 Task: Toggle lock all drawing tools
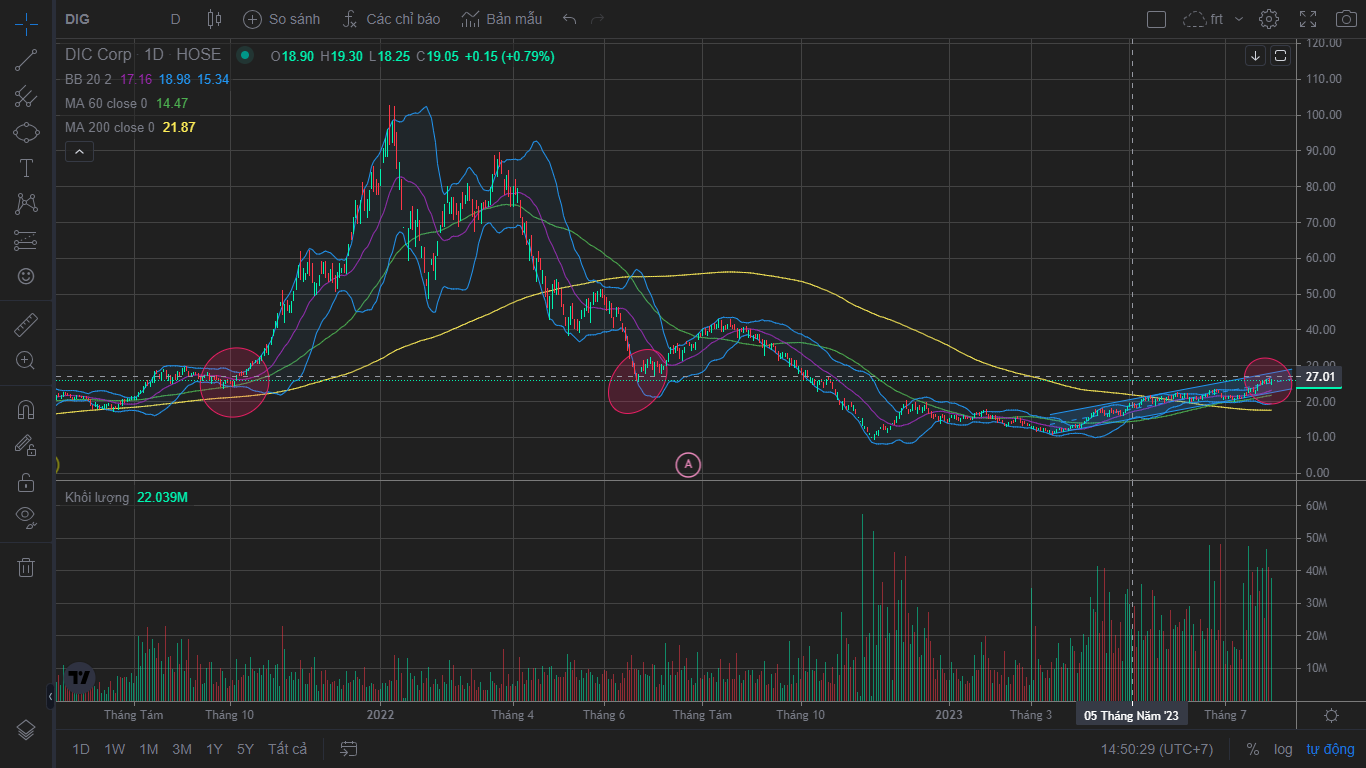click(26, 482)
